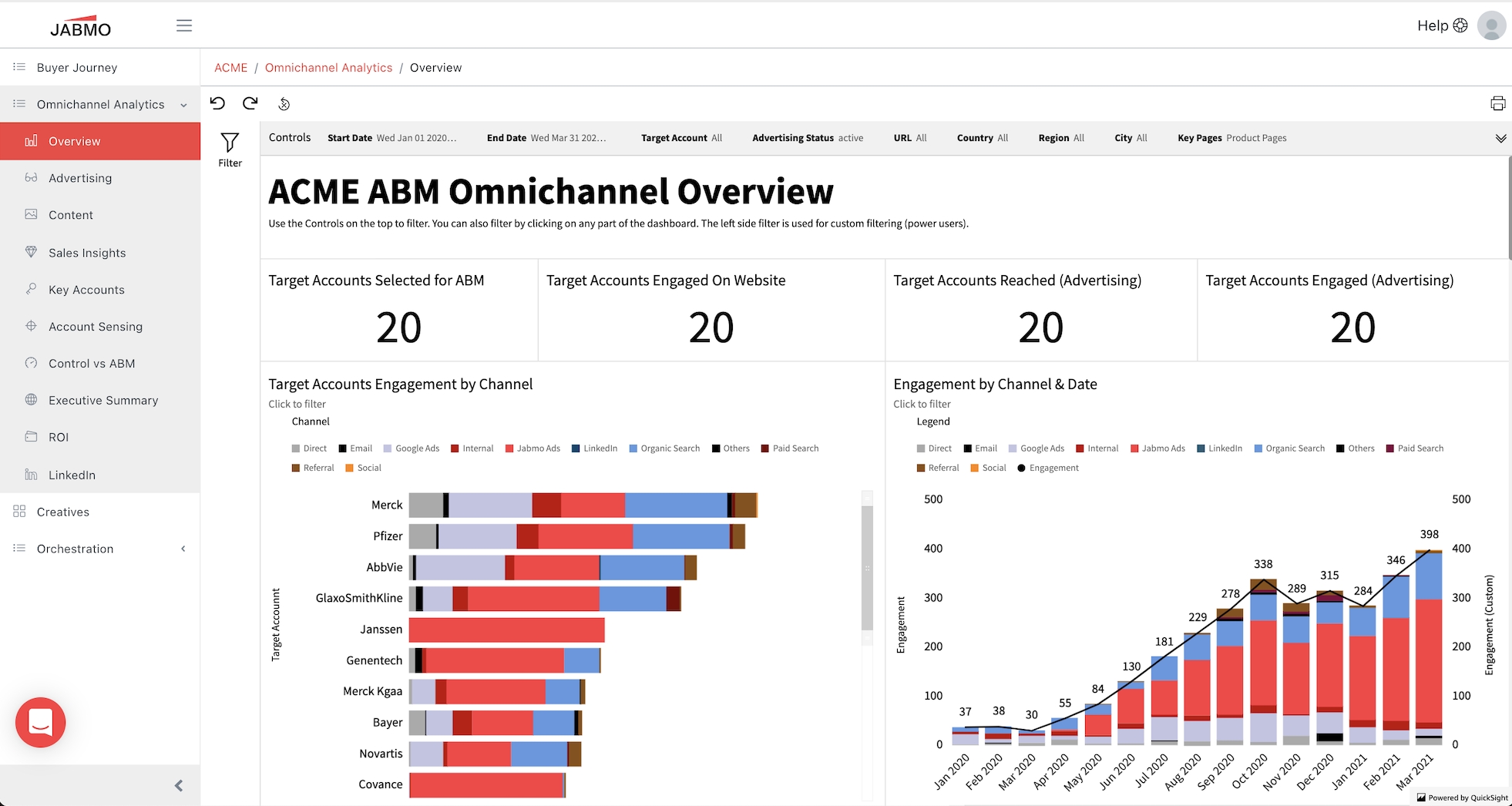This screenshot has height=806, width=1512.
Task: Click the ACME breadcrumb link
Action: pyautogui.click(x=230, y=68)
